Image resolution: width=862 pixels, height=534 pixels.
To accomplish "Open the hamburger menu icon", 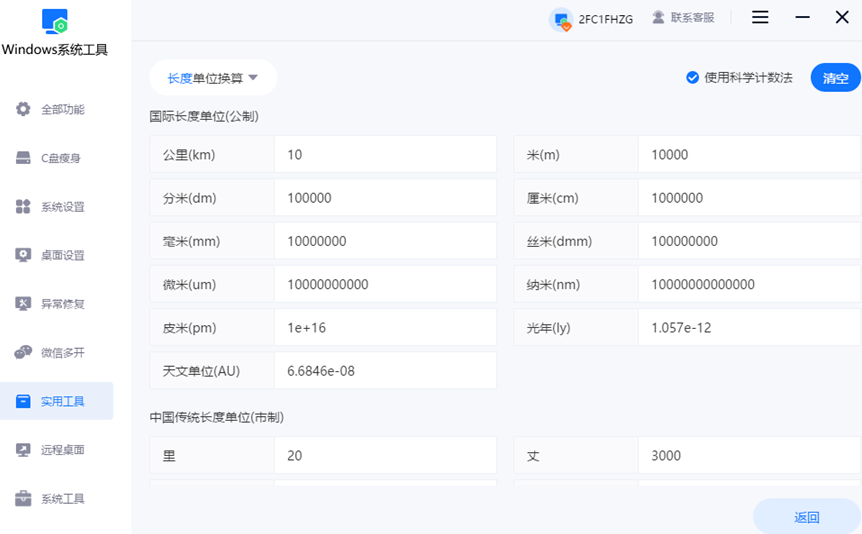I will point(760,18).
